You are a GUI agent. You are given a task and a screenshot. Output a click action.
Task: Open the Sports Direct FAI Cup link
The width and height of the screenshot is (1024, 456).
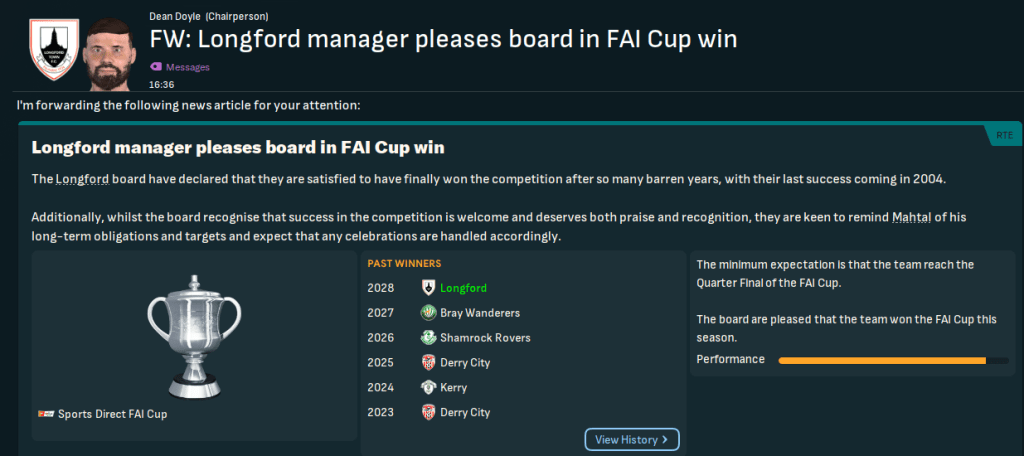point(112,414)
